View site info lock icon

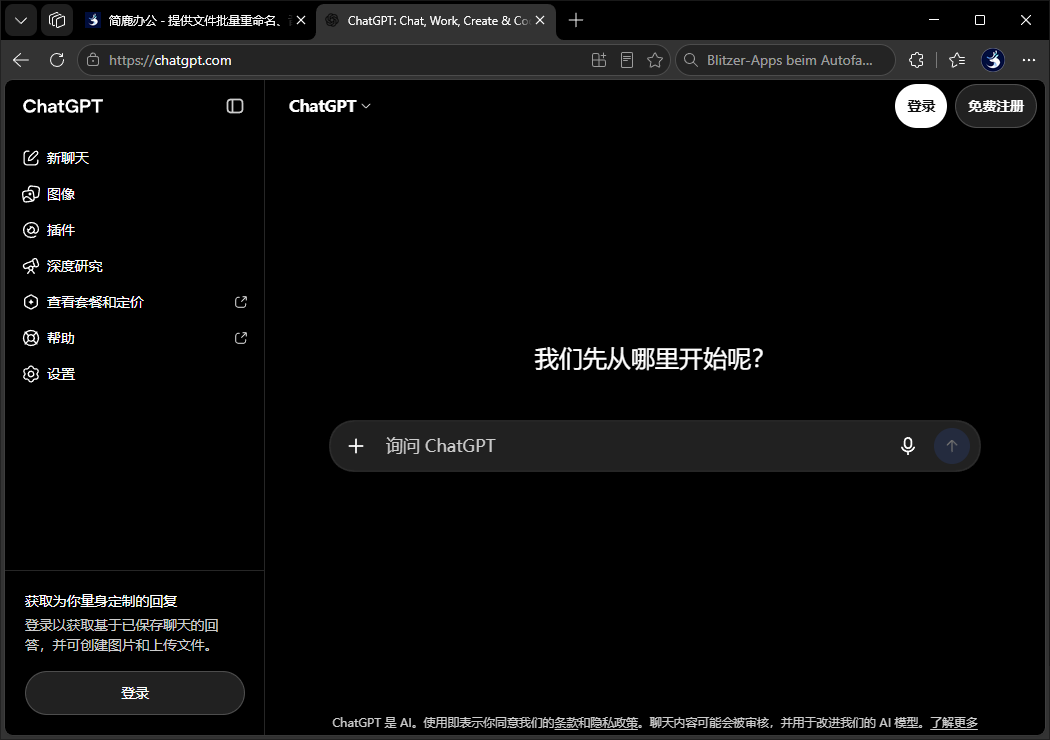[x=94, y=60]
